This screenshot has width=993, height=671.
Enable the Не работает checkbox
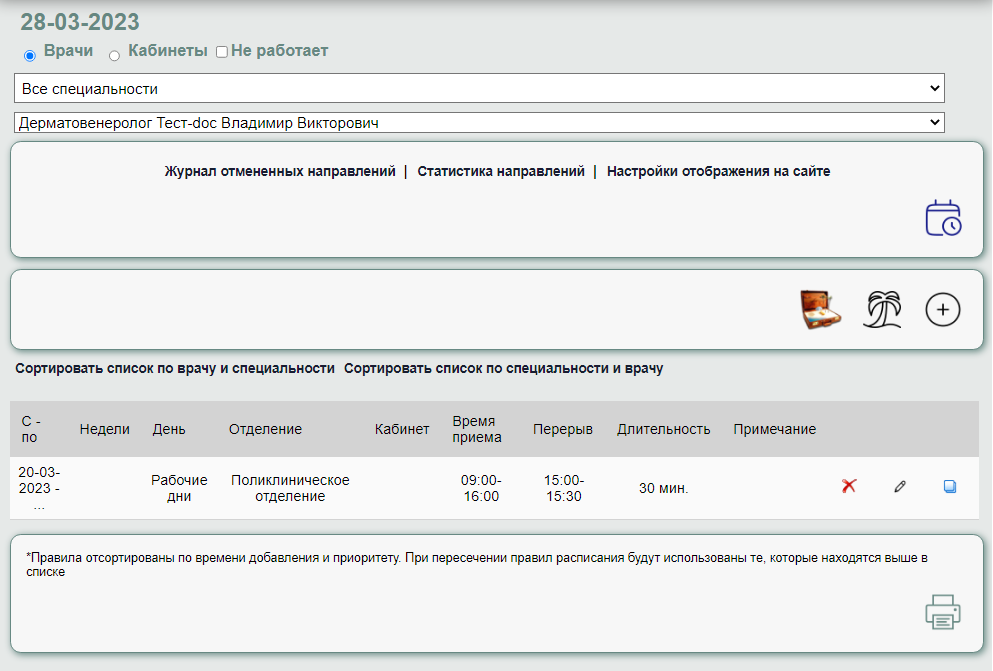pos(222,52)
